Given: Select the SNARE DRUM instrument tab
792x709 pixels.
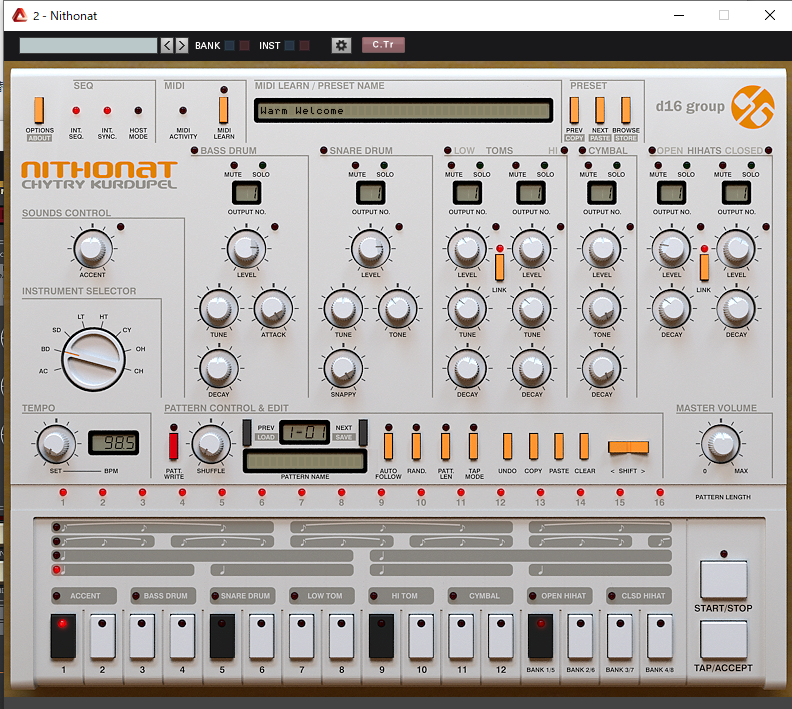Looking at the screenshot, I should [x=242, y=596].
